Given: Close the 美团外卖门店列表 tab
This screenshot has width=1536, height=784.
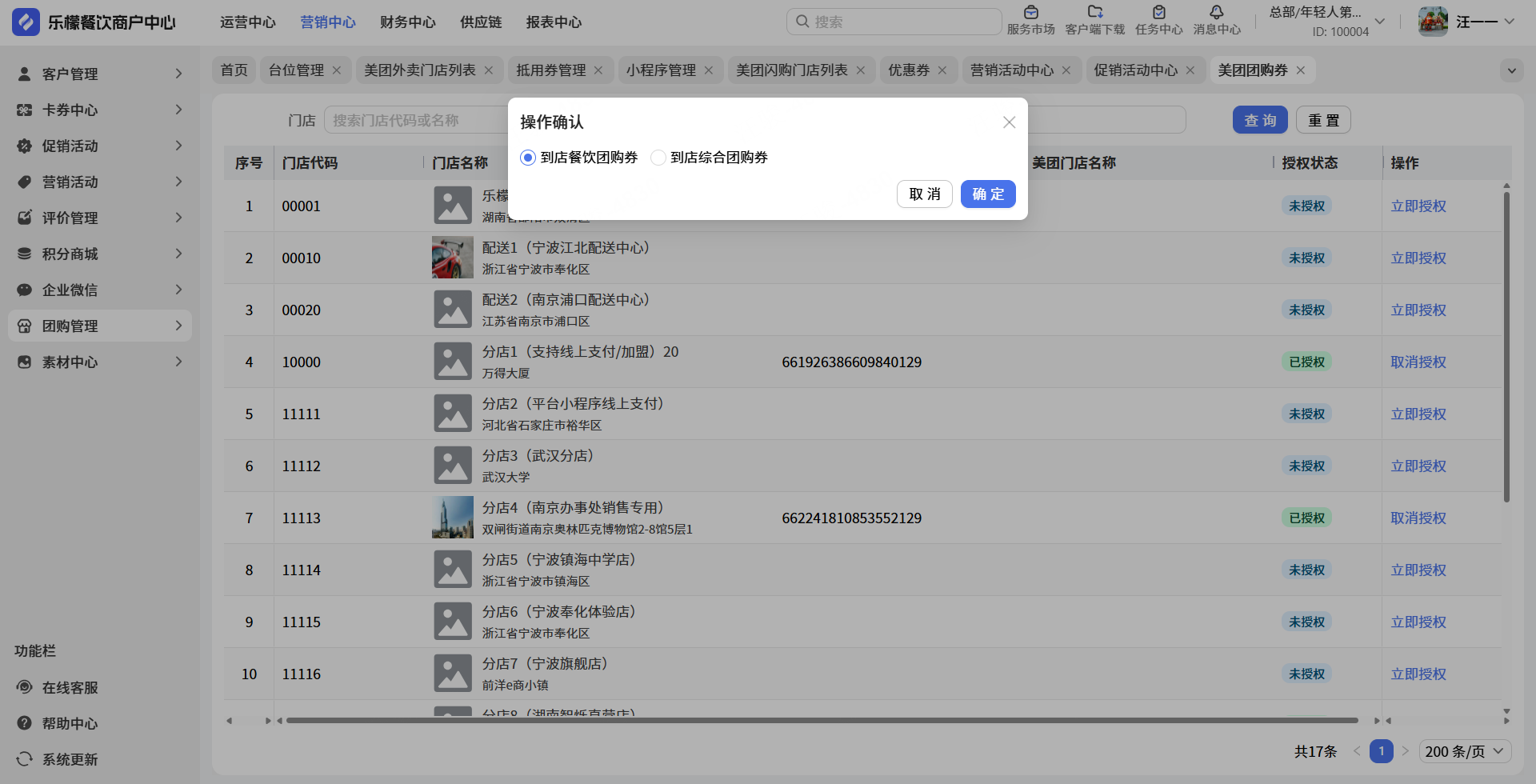Looking at the screenshot, I should point(489,70).
